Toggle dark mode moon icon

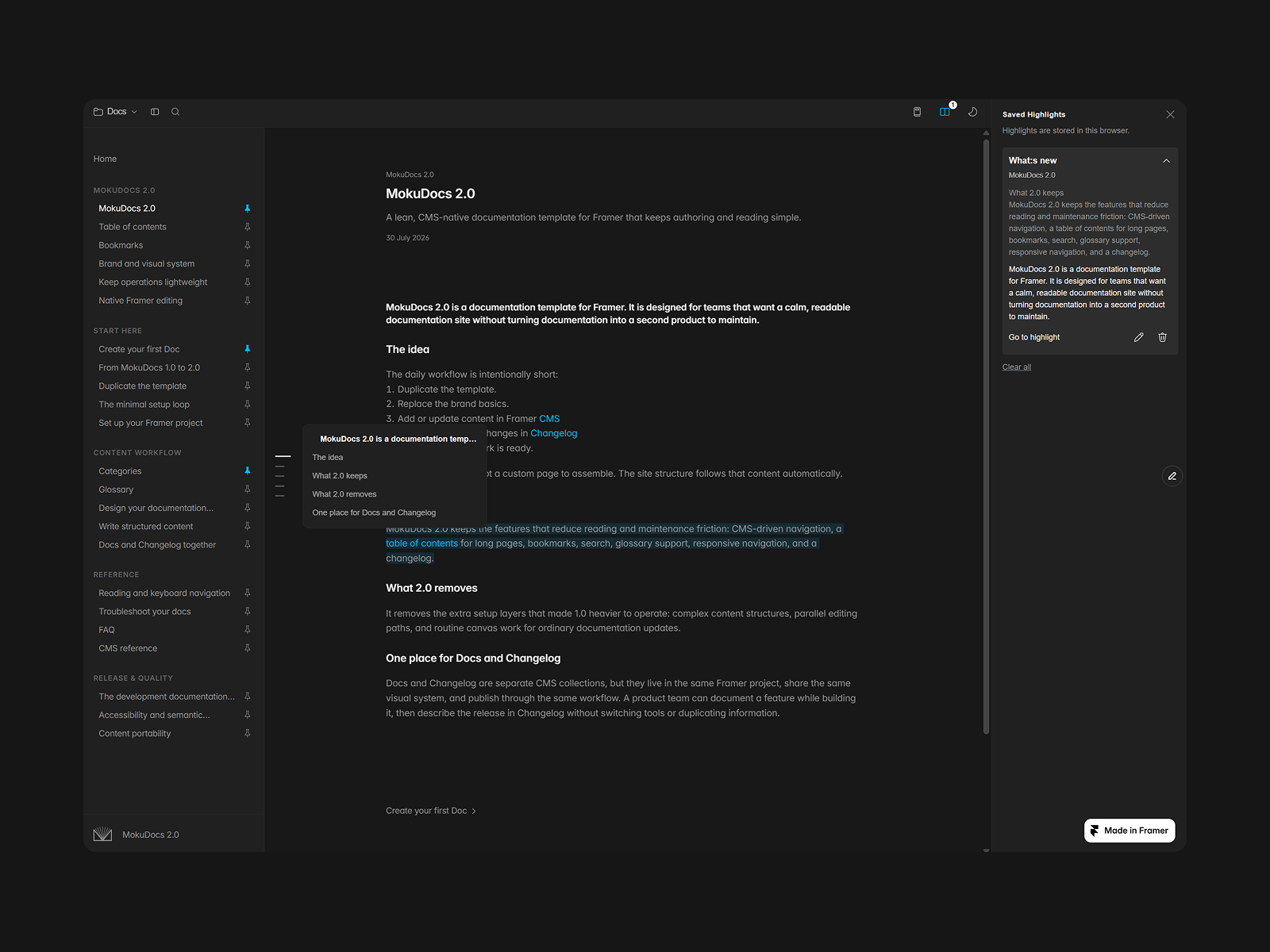coord(972,112)
